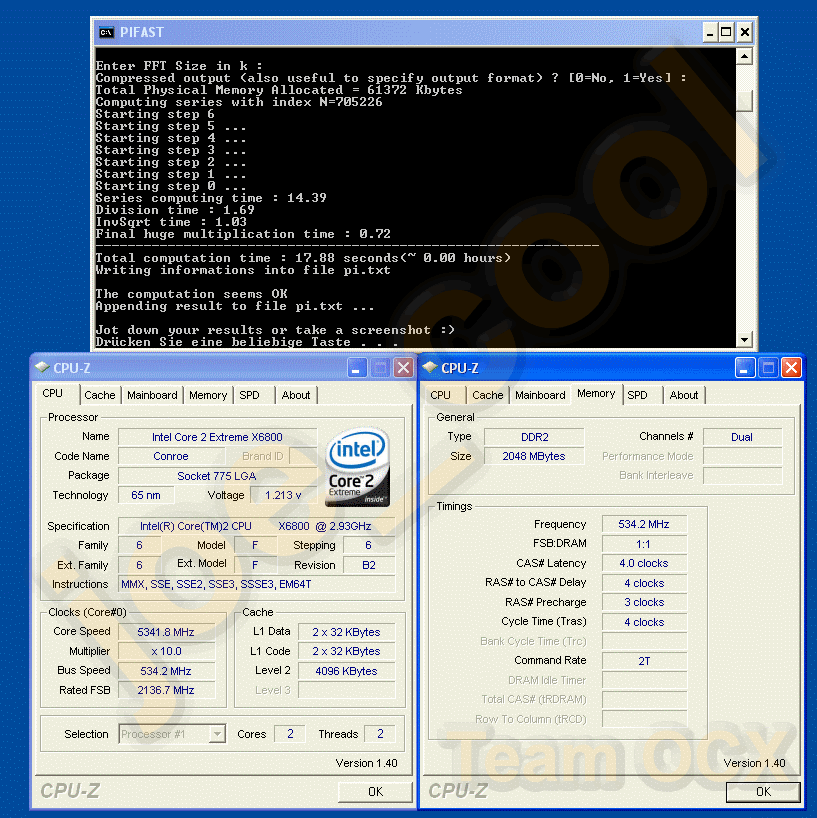Screen dimensions: 817x818
Task: Open Mainboard tab in left CPU-Z
Action: tap(152, 395)
